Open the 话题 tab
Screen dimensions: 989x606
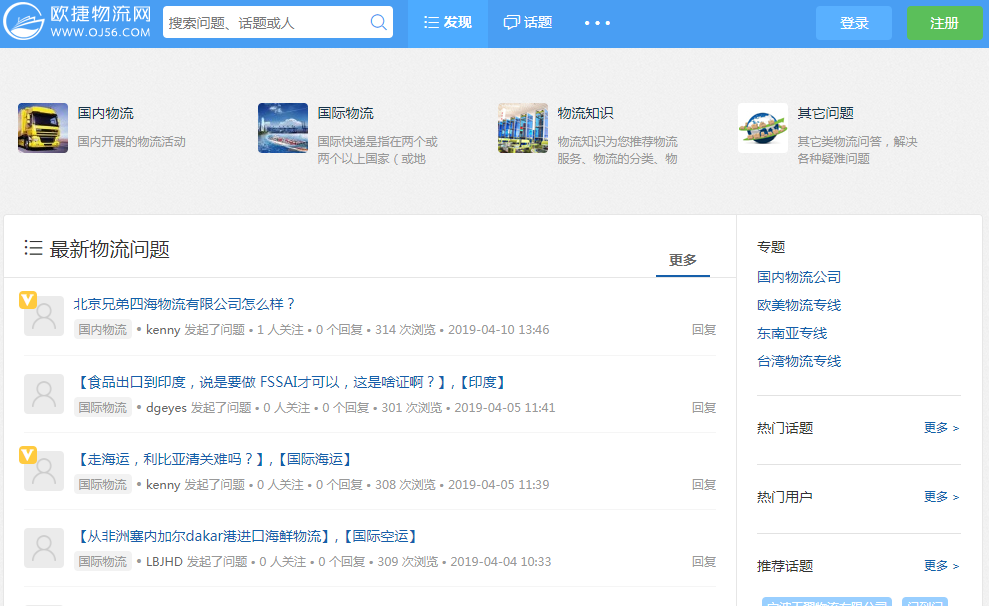click(527, 23)
